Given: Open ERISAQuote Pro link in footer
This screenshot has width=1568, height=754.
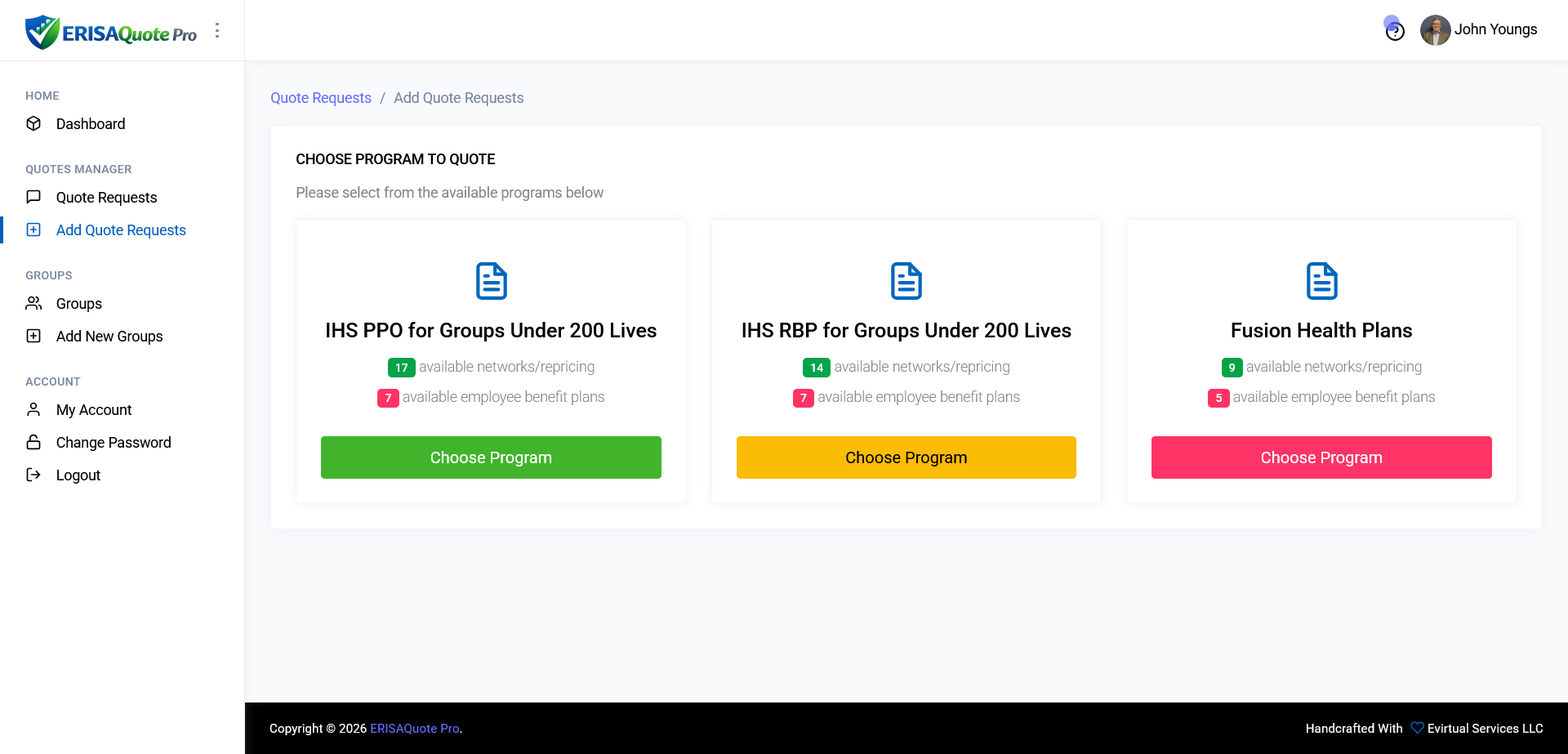Looking at the screenshot, I should click(415, 729).
